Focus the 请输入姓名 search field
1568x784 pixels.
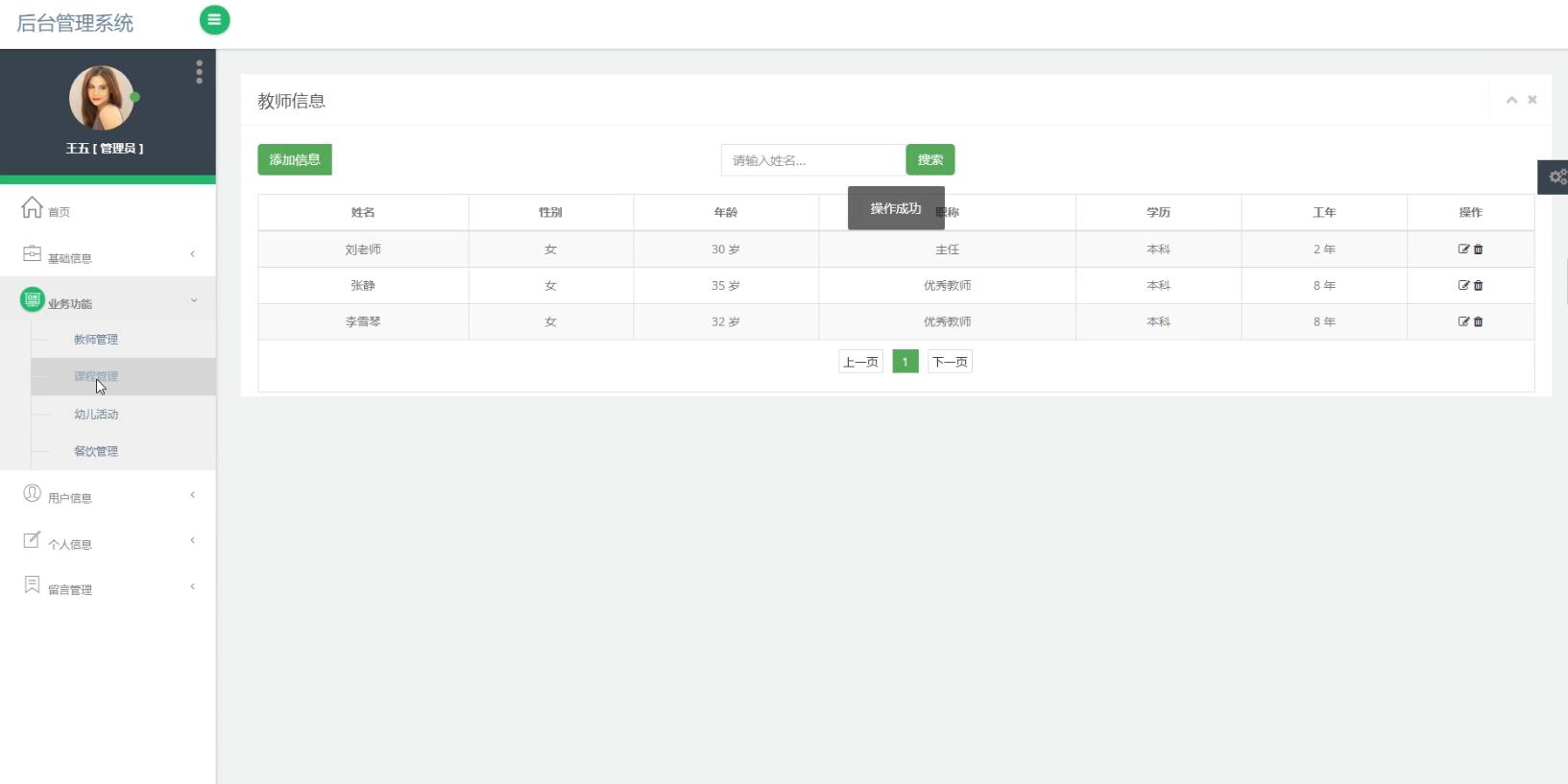point(813,160)
